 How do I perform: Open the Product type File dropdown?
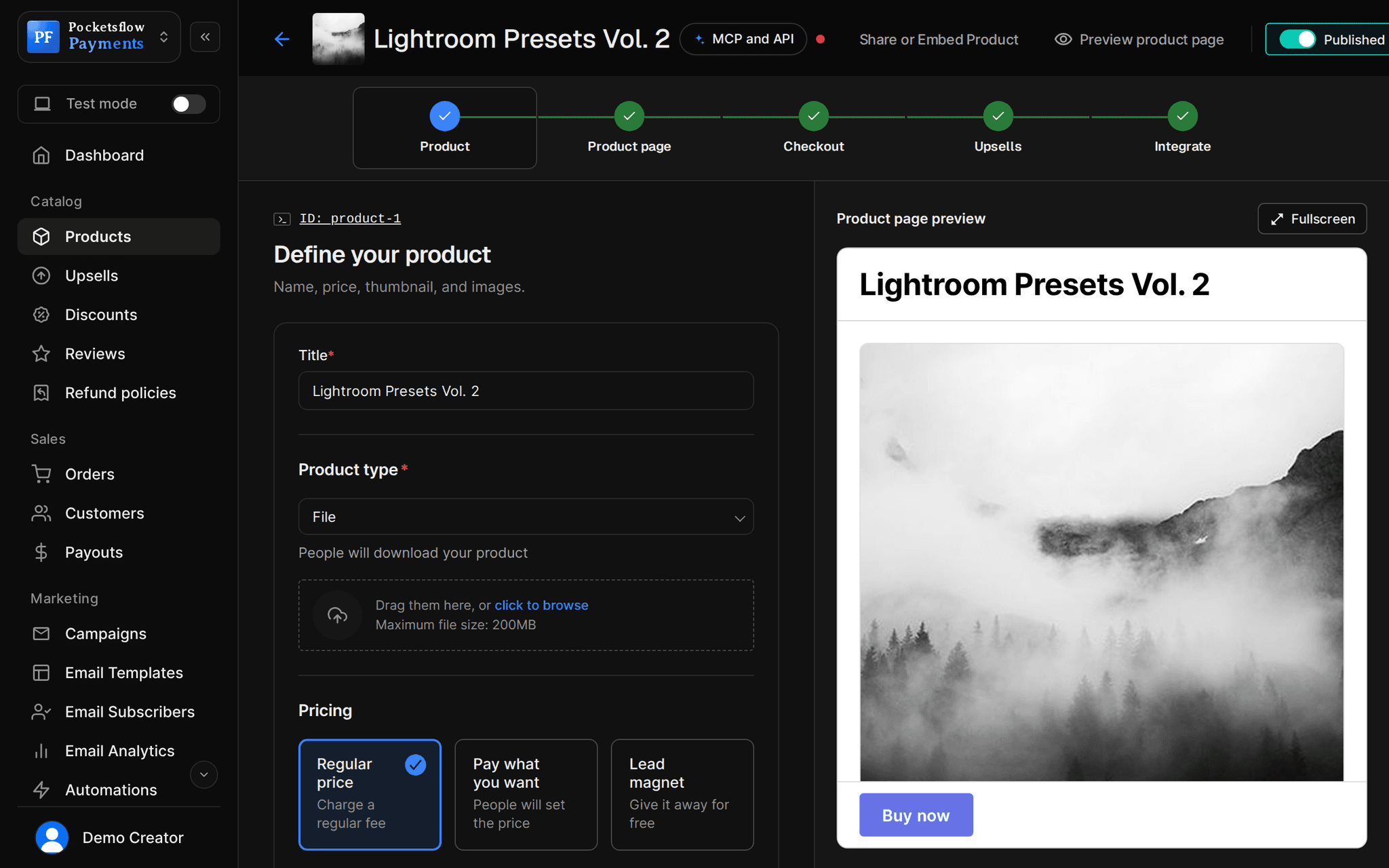[526, 517]
